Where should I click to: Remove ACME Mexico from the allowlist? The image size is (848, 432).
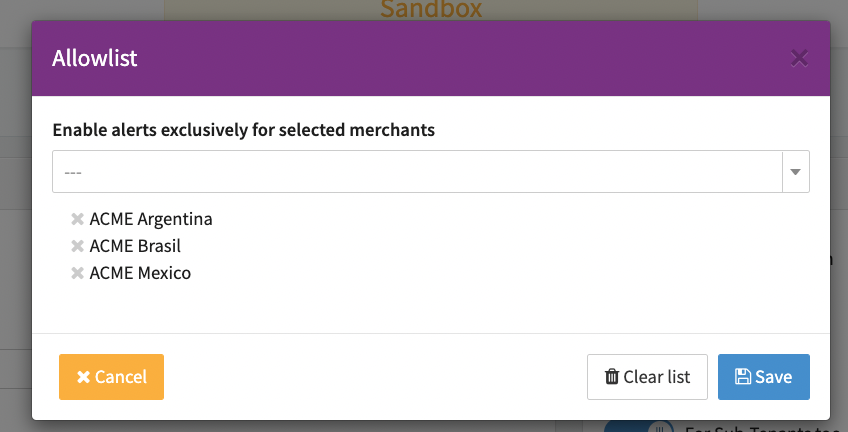[77, 273]
